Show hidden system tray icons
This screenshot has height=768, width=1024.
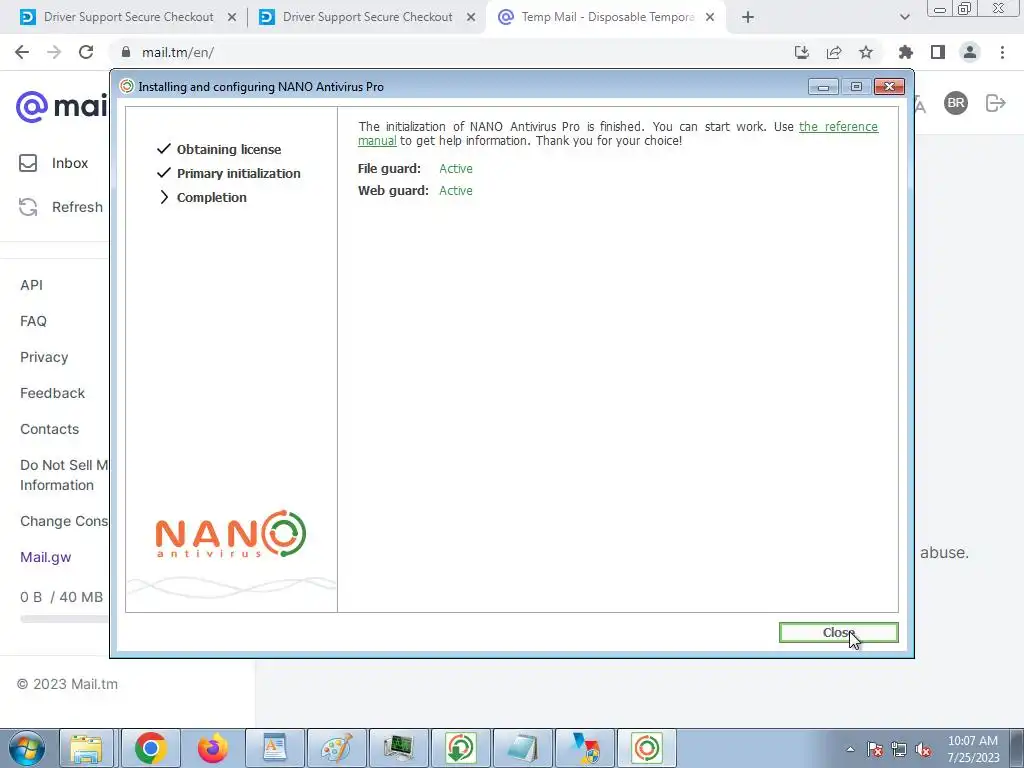850,749
